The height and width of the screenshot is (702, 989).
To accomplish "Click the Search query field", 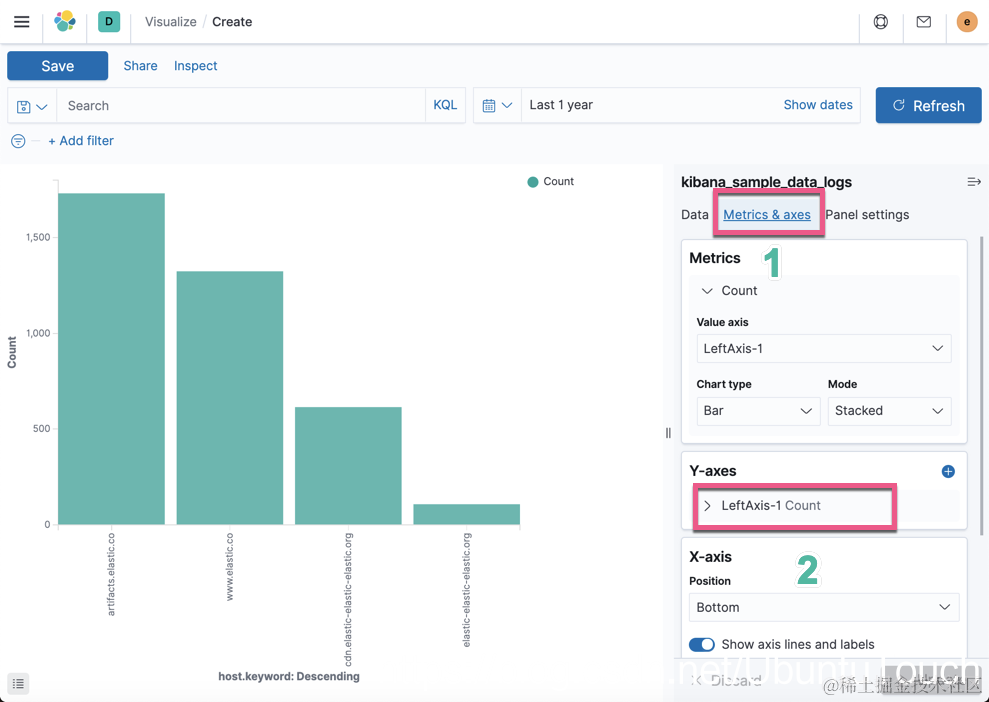I will pyautogui.click(x=242, y=105).
